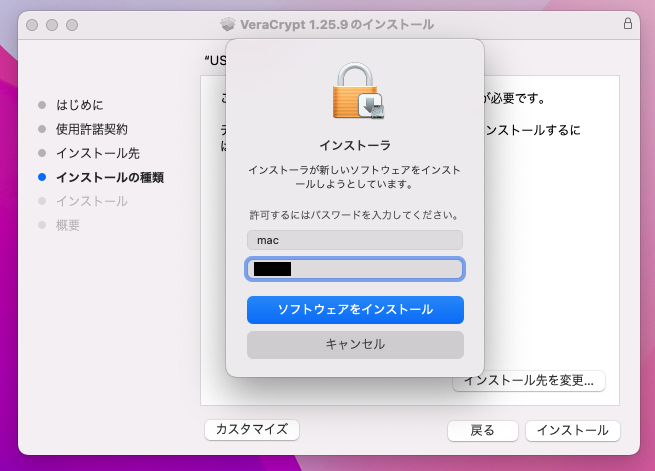
Task: Click the カスタマイズ button
Action: (251, 429)
